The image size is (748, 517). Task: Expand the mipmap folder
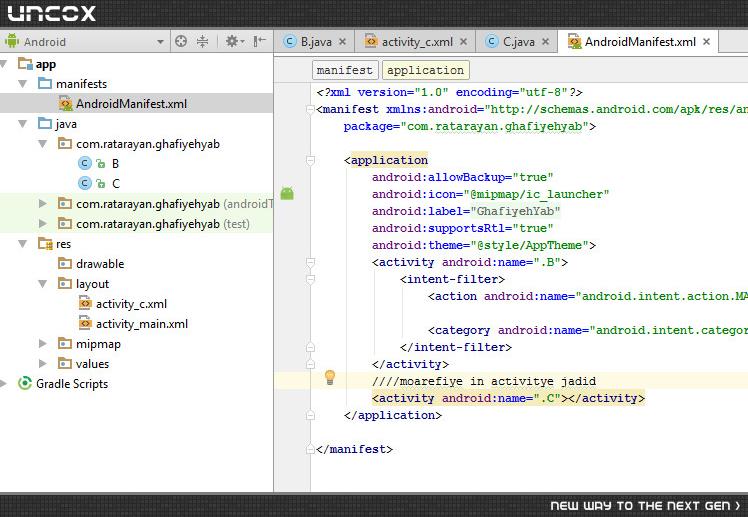(x=42, y=343)
